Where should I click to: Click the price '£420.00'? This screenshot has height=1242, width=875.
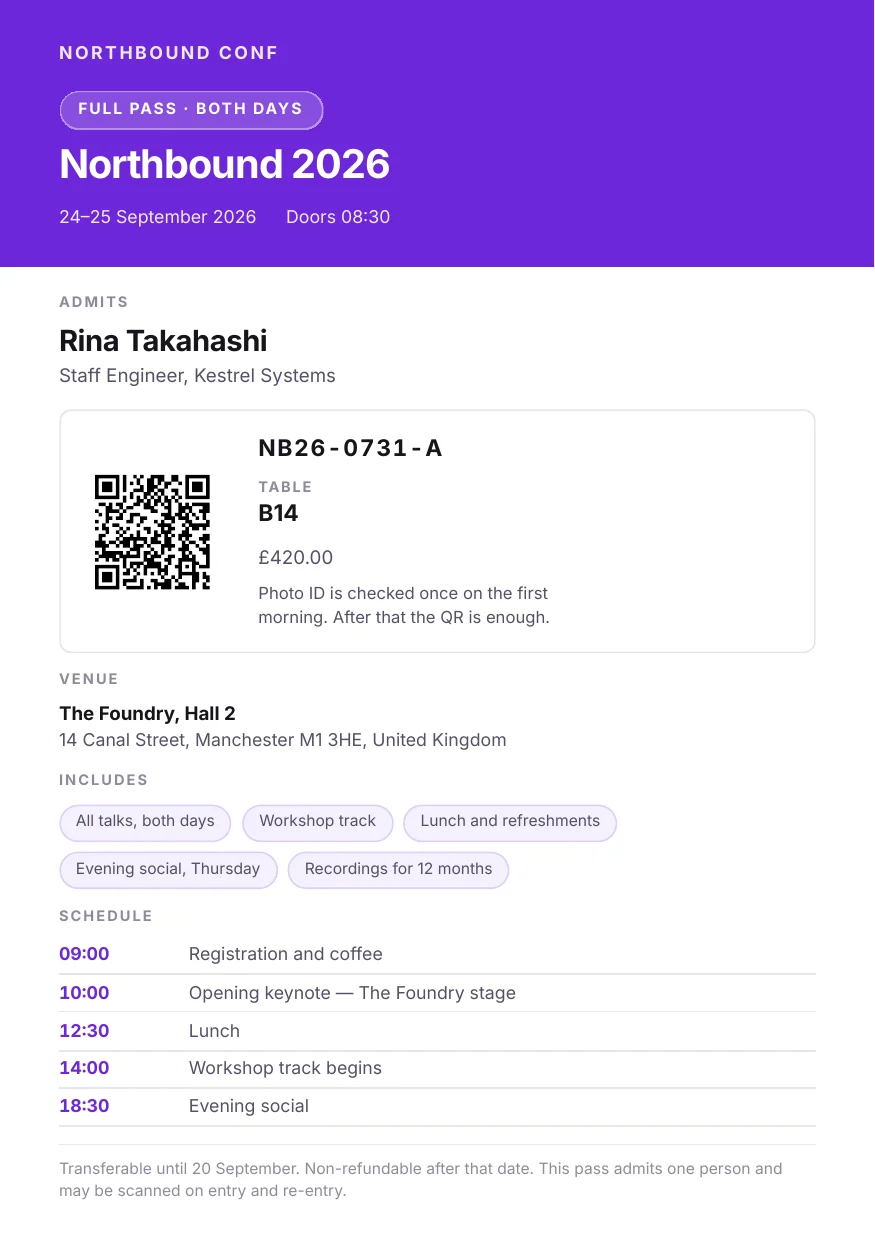[296, 558]
